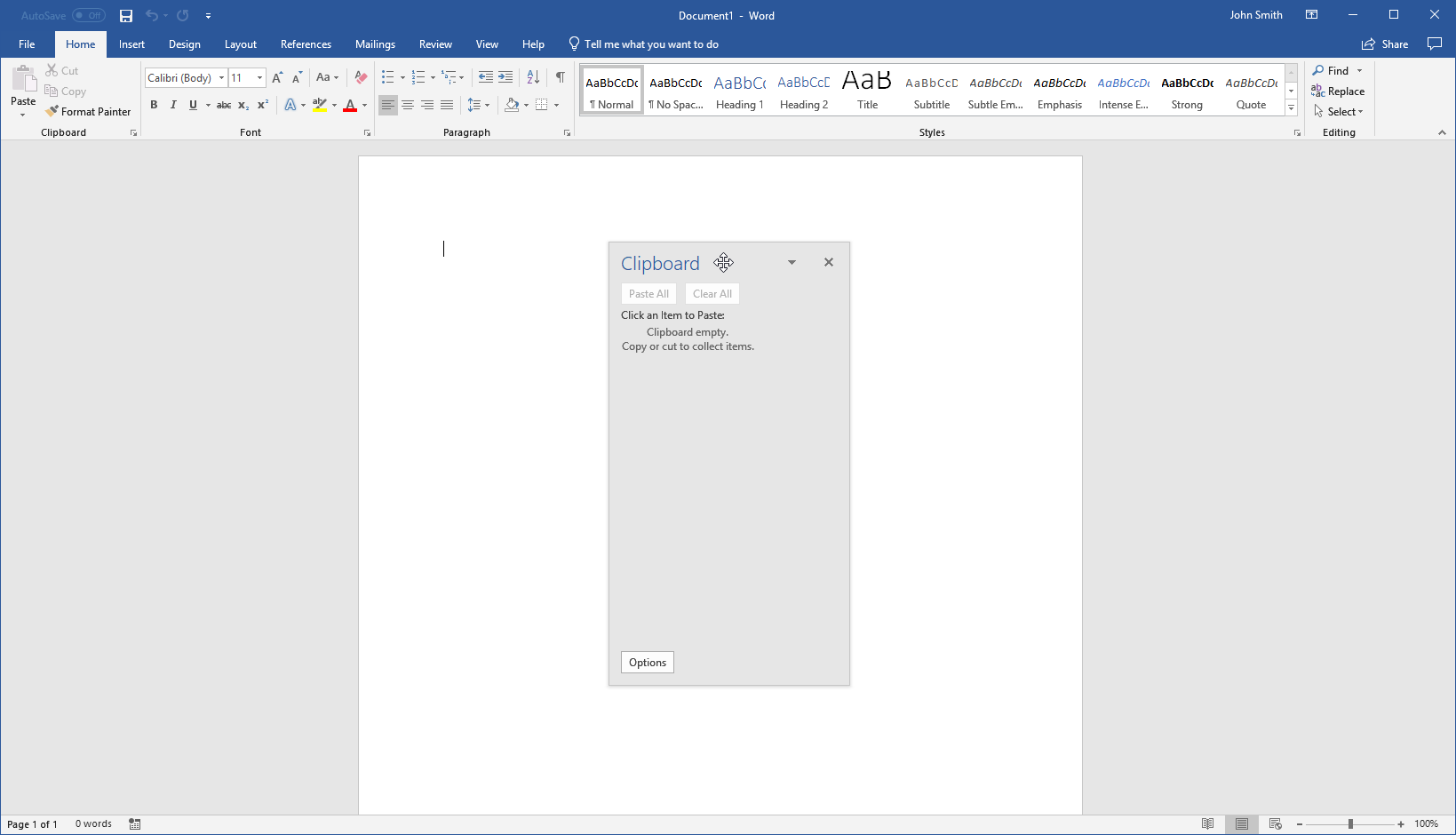This screenshot has width=1456, height=835.
Task: Click the Clear All button
Action: click(712, 294)
